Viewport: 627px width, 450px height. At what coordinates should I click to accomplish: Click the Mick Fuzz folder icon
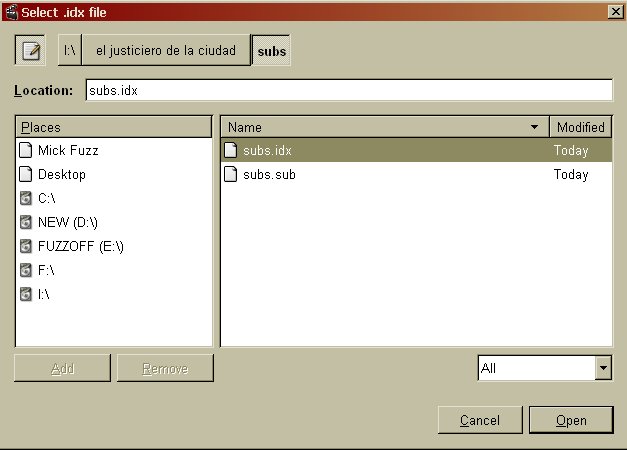(x=26, y=150)
